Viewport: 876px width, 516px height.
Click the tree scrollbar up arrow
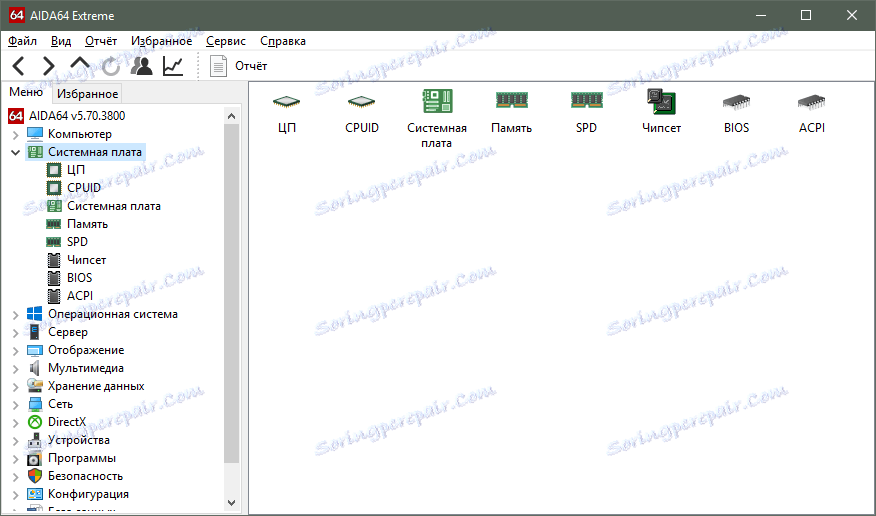pyautogui.click(x=232, y=116)
